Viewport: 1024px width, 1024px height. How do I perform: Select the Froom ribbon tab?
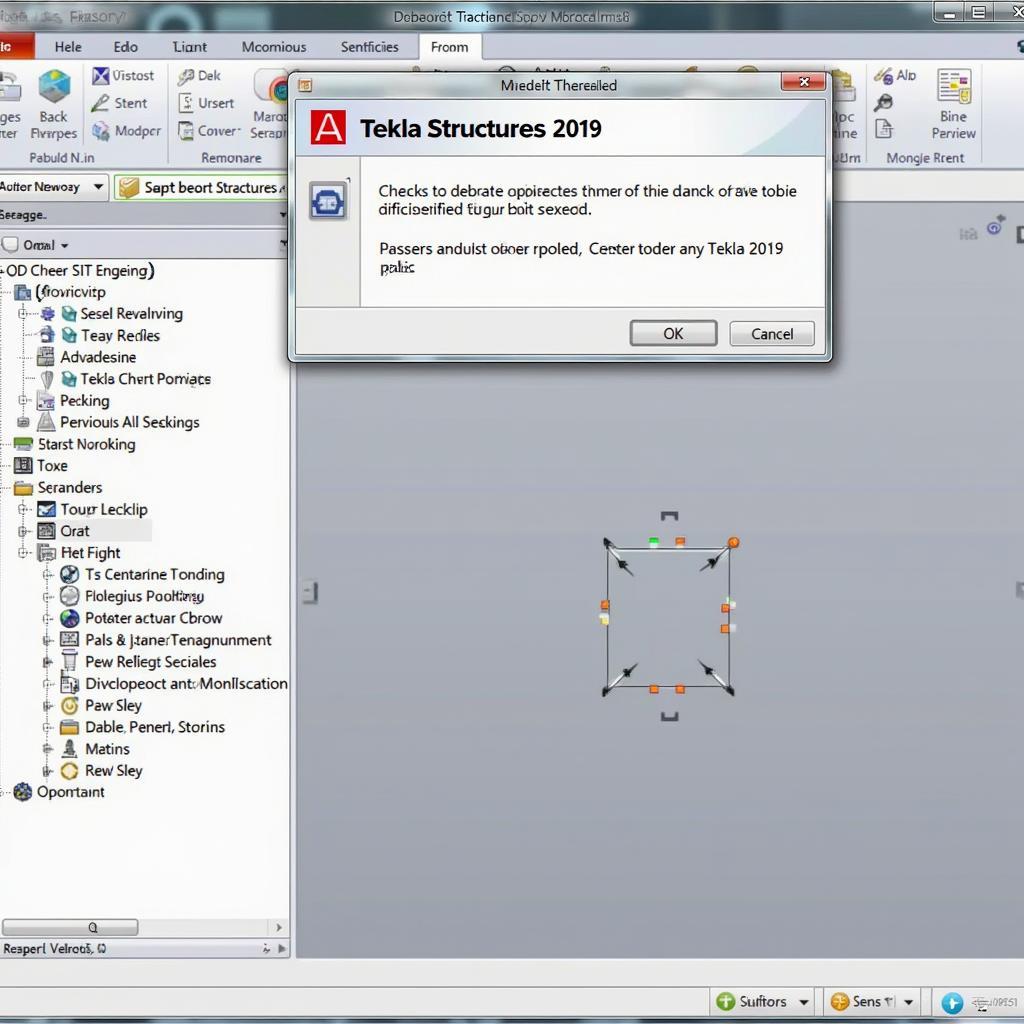(x=449, y=47)
